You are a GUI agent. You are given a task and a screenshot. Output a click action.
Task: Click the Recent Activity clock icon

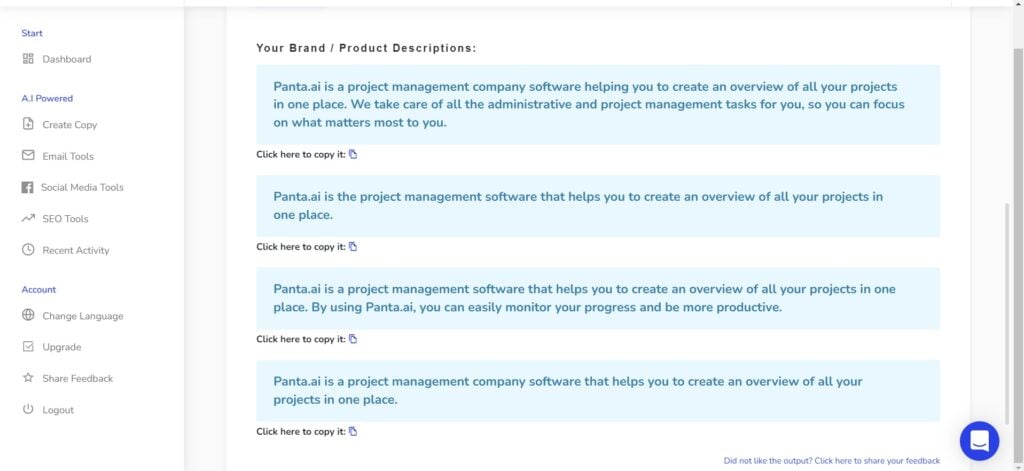pos(28,250)
